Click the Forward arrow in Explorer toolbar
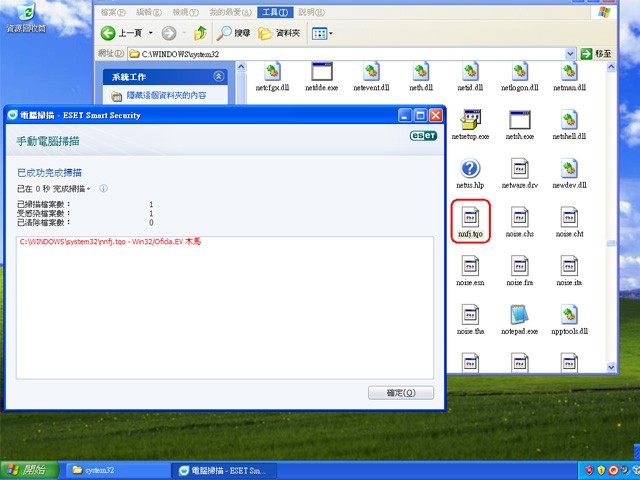Screen dimensions: 640x480 coord(169,33)
